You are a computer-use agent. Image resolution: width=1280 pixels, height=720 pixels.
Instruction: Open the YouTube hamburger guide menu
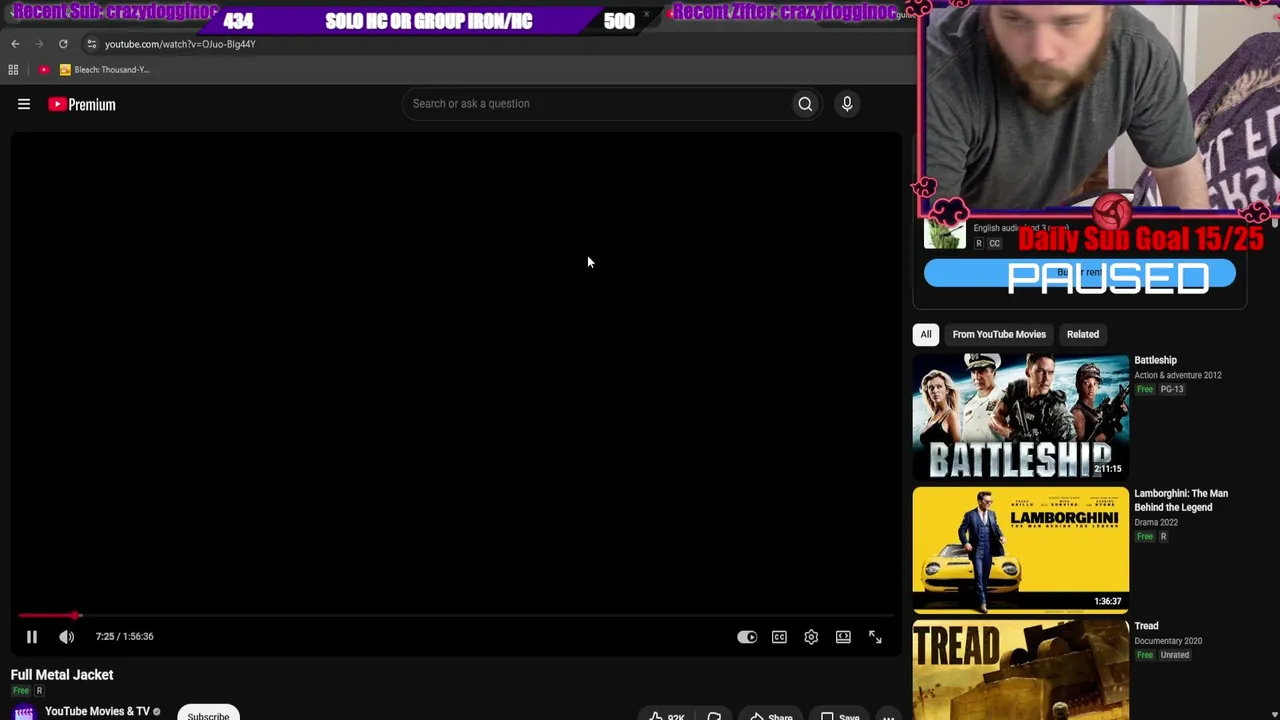[24, 104]
